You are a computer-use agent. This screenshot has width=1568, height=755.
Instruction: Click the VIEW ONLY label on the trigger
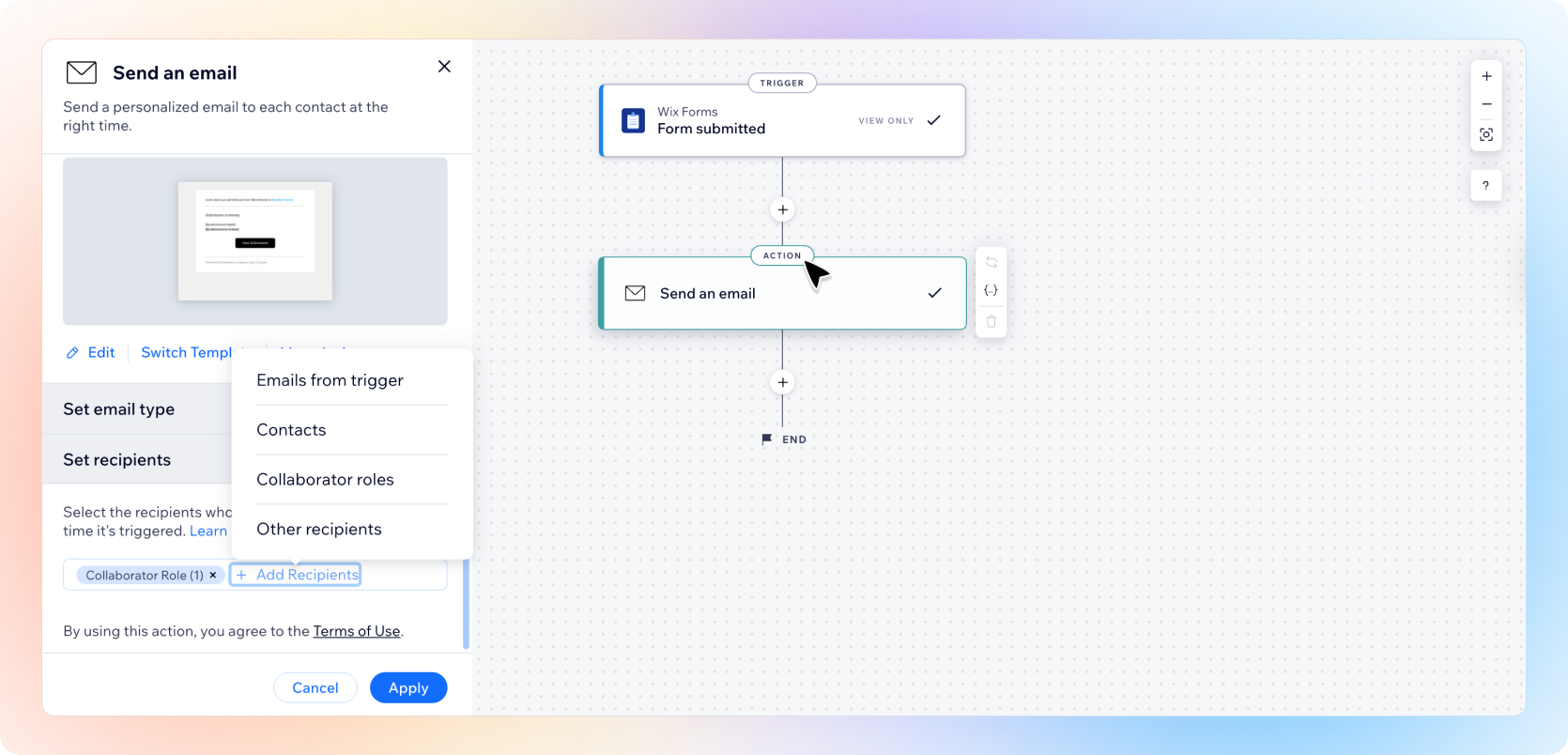pos(885,121)
